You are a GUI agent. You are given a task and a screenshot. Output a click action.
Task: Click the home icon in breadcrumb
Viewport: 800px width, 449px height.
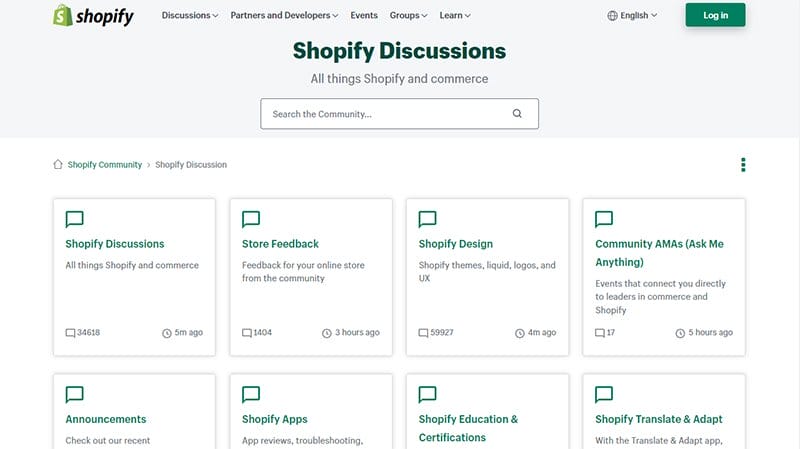(58, 164)
